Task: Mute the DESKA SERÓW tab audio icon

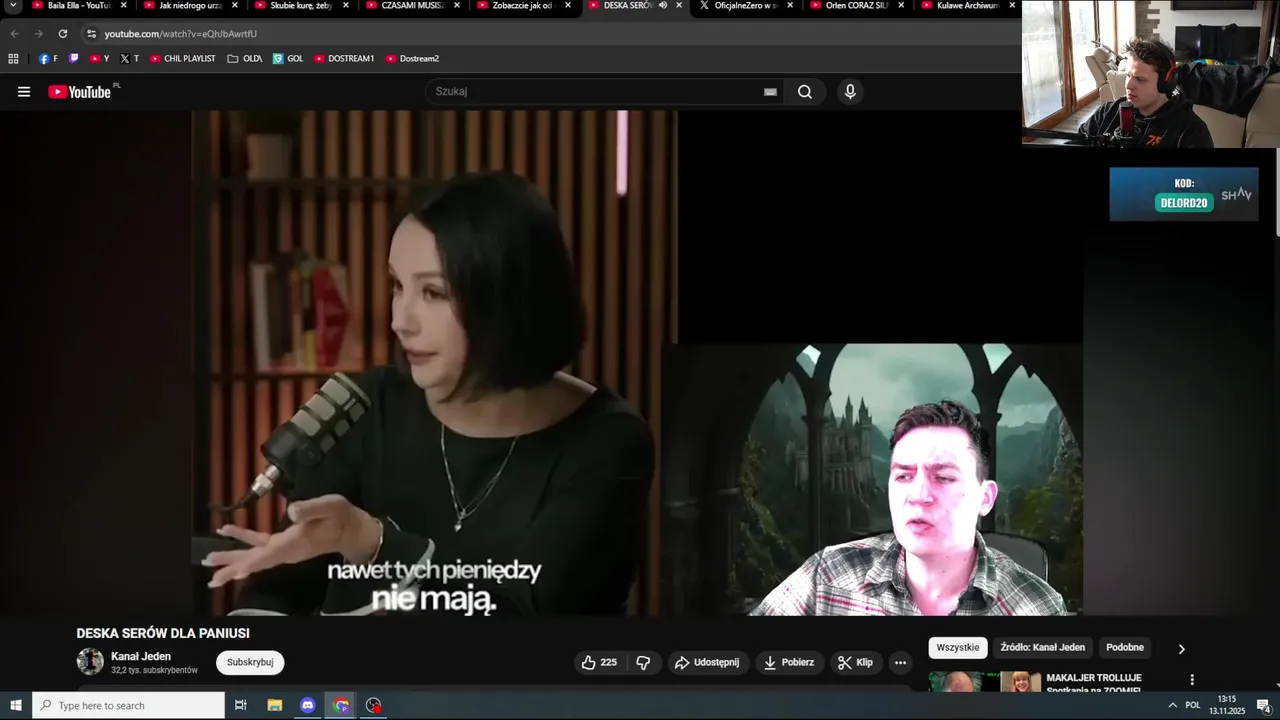Action: [x=663, y=5]
